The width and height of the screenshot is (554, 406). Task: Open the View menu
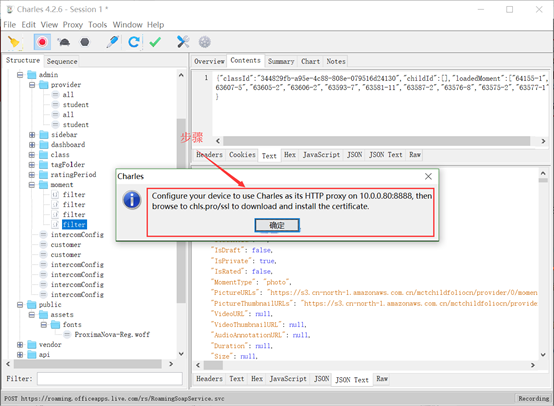coord(49,25)
